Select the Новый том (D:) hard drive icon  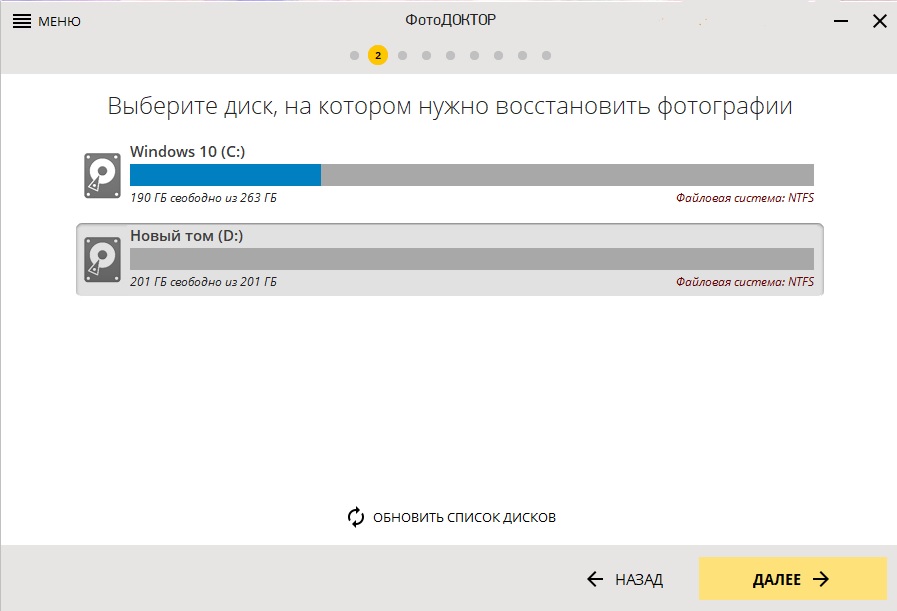(x=102, y=259)
